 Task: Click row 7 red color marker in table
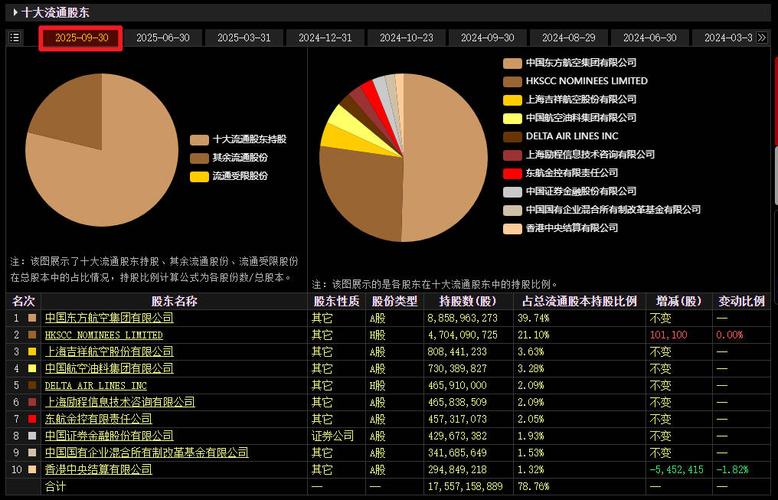coord(32,419)
